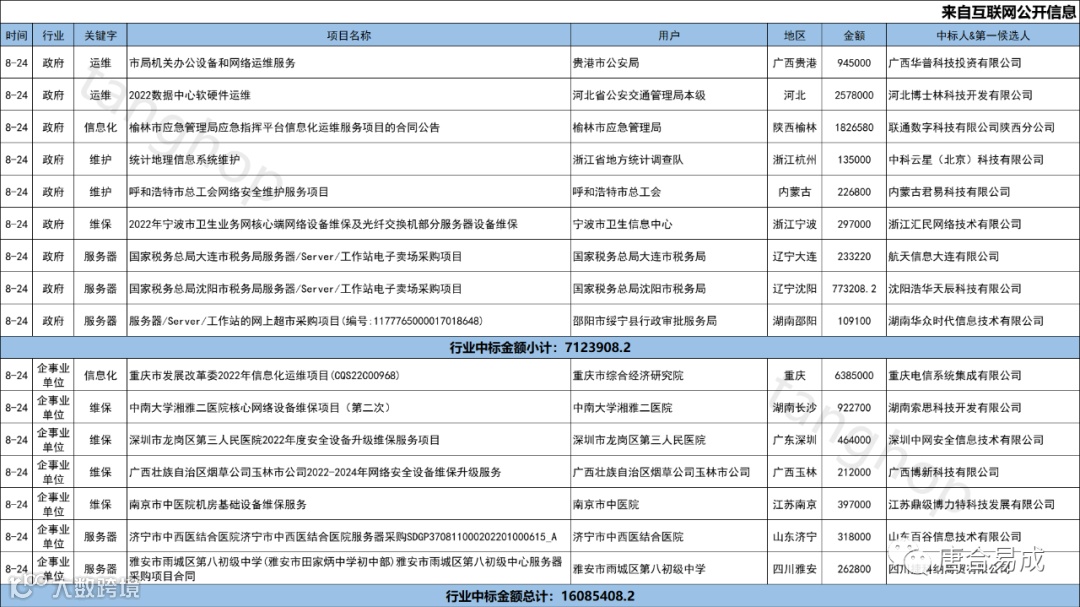Screen dimensions: 1080x607
Task: Click the 航天信息大连有限公司 cell
Action: click(983, 256)
